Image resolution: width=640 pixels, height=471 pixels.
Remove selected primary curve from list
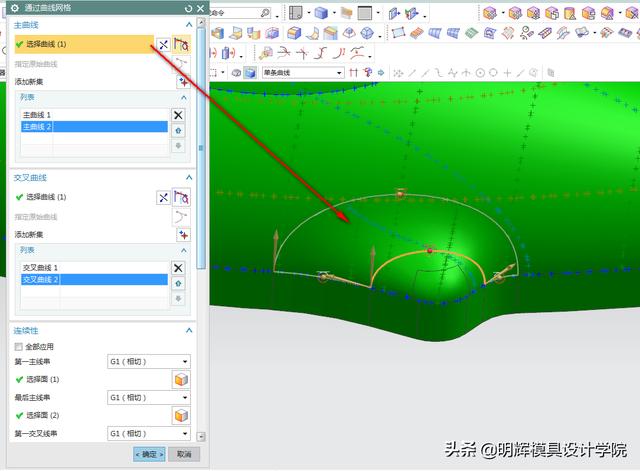(178, 115)
